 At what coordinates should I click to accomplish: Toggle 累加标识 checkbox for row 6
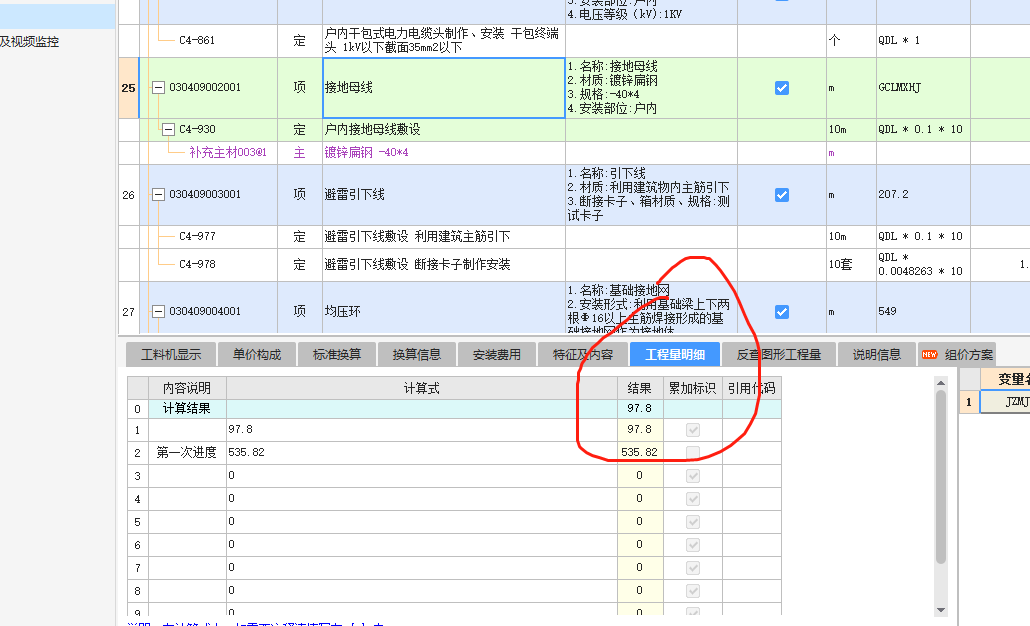pyautogui.click(x=693, y=545)
